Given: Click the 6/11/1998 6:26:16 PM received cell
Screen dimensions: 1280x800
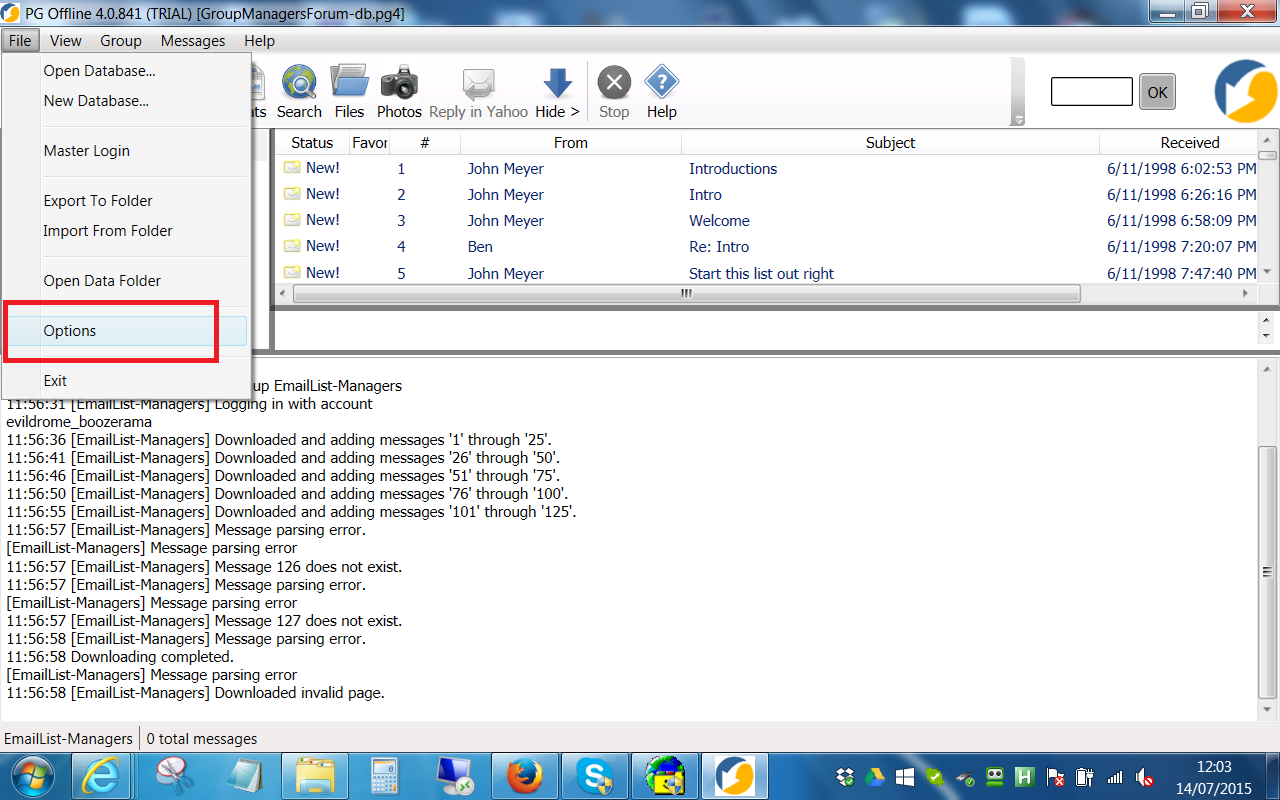Looking at the screenshot, I should tap(1181, 195).
